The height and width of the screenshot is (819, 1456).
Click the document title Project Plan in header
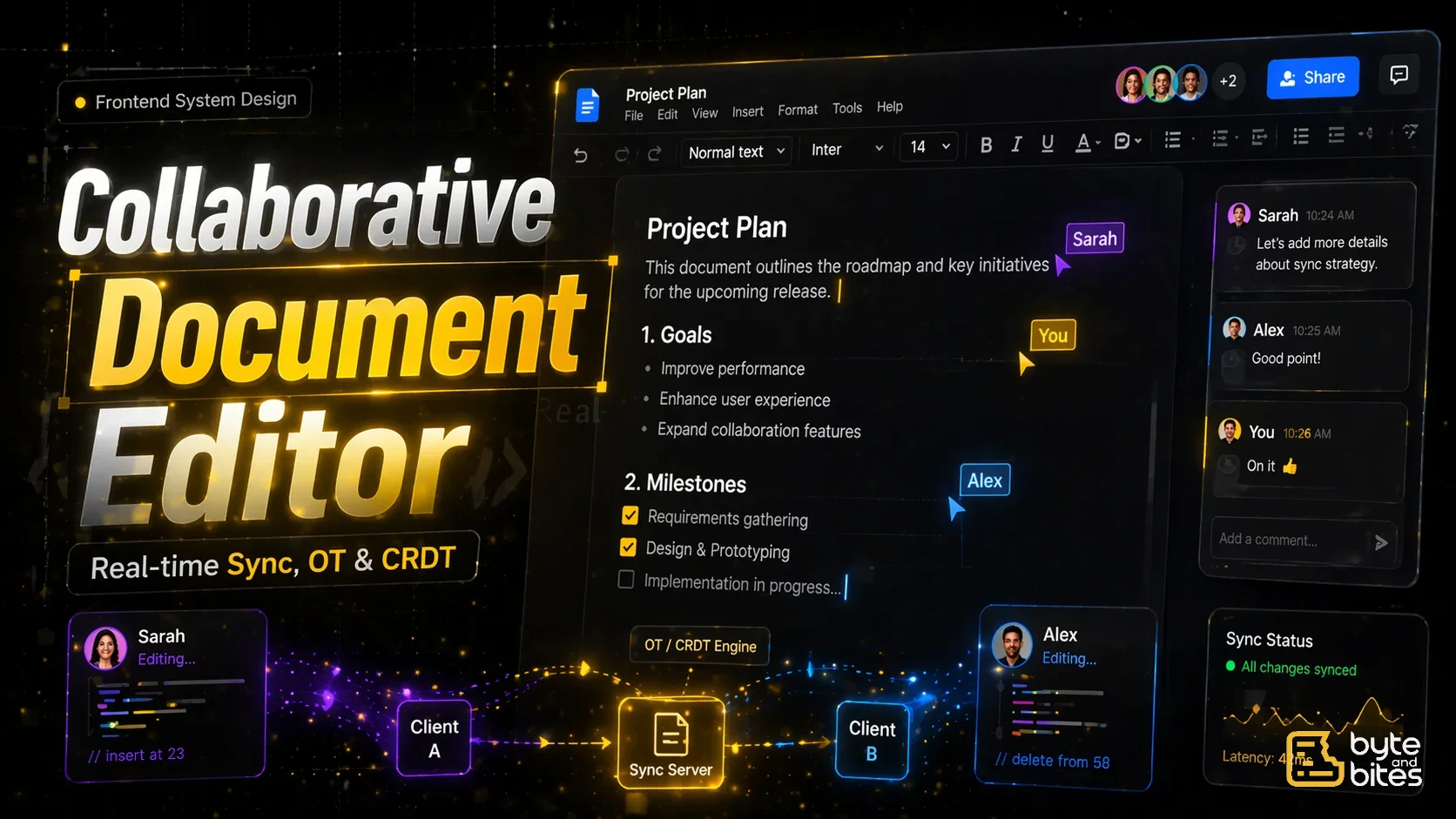point(666,93)
